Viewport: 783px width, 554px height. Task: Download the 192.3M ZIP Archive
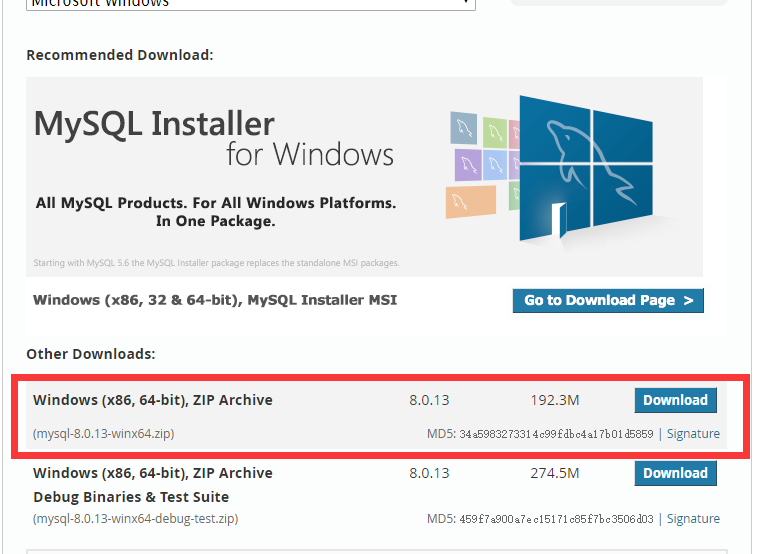coord(675,400)
